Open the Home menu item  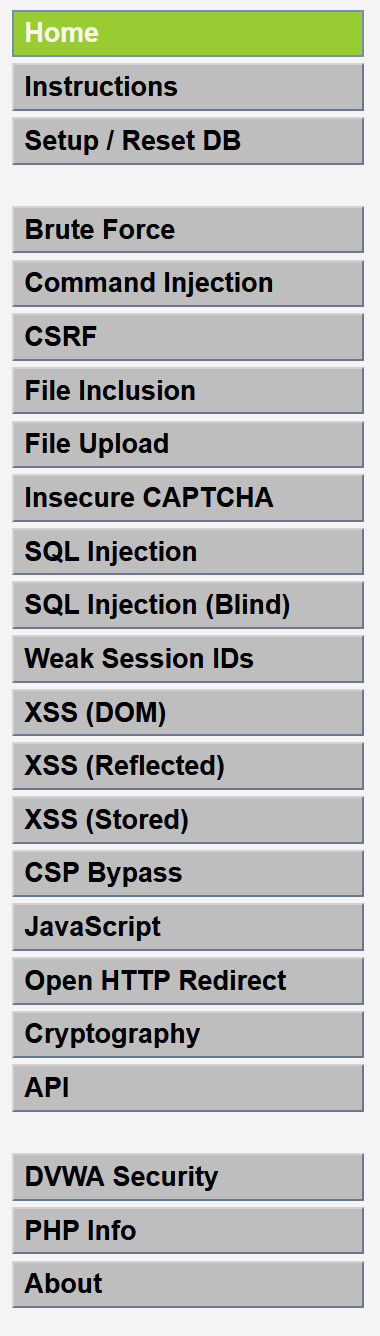pyautogui.click(x=188, y=33)
